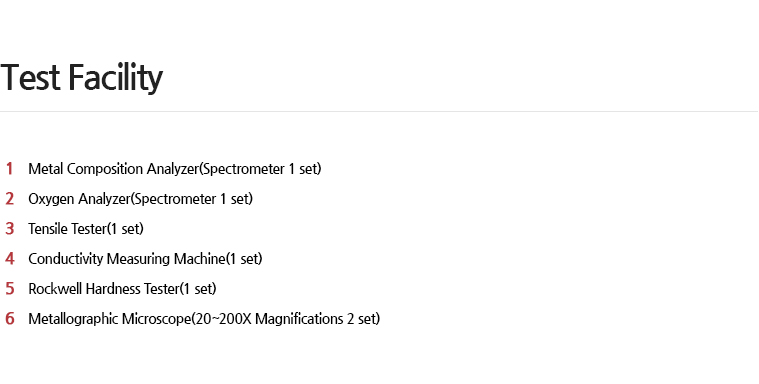Select the red number 1 marker

coord(9,169)
